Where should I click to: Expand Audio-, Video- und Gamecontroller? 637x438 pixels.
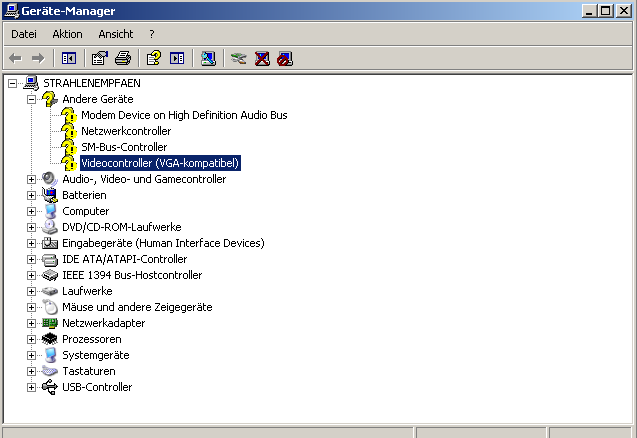tap(31, 179)
